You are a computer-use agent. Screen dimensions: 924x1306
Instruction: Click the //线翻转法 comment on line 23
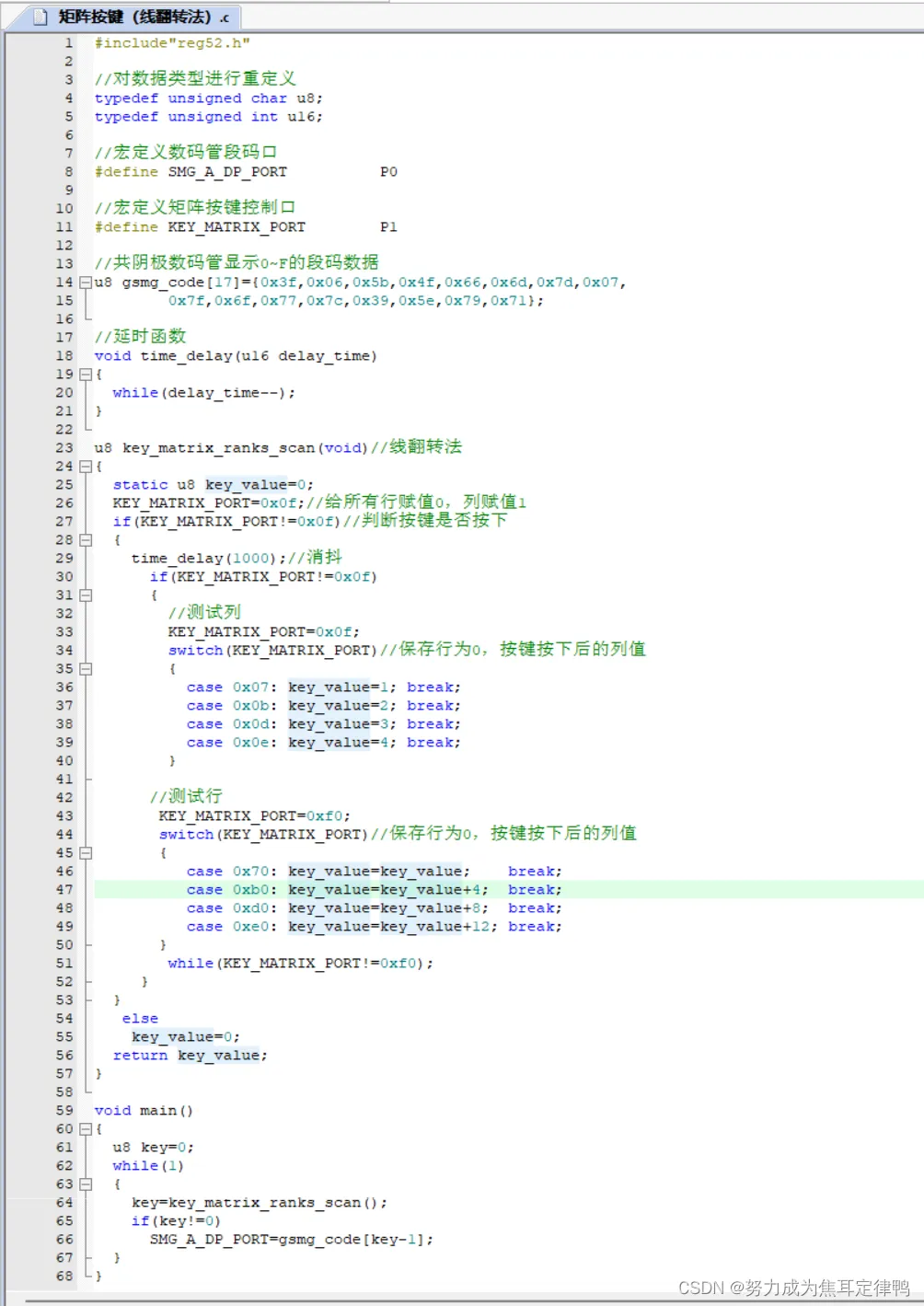(x=416, y=447)
